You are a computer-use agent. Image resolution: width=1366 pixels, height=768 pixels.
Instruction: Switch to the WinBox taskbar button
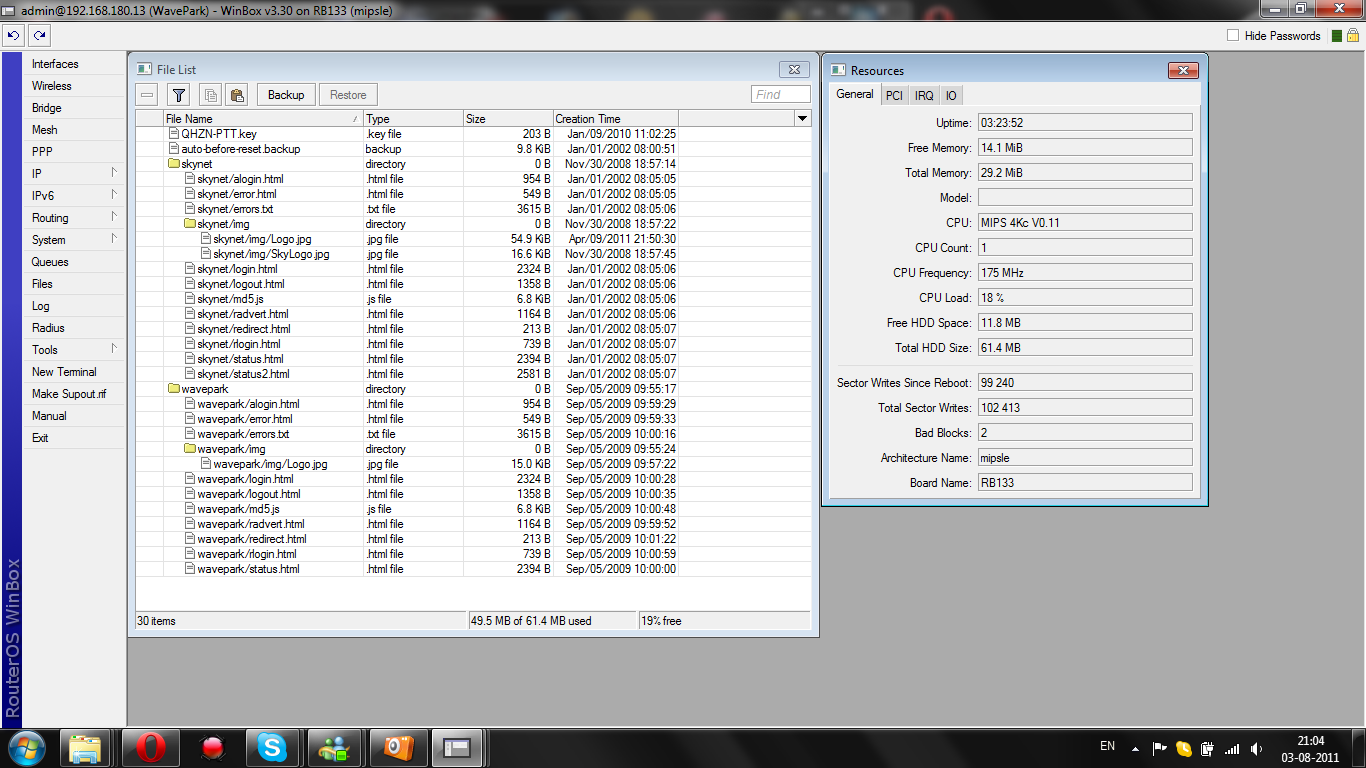click(x=458, y=747)
